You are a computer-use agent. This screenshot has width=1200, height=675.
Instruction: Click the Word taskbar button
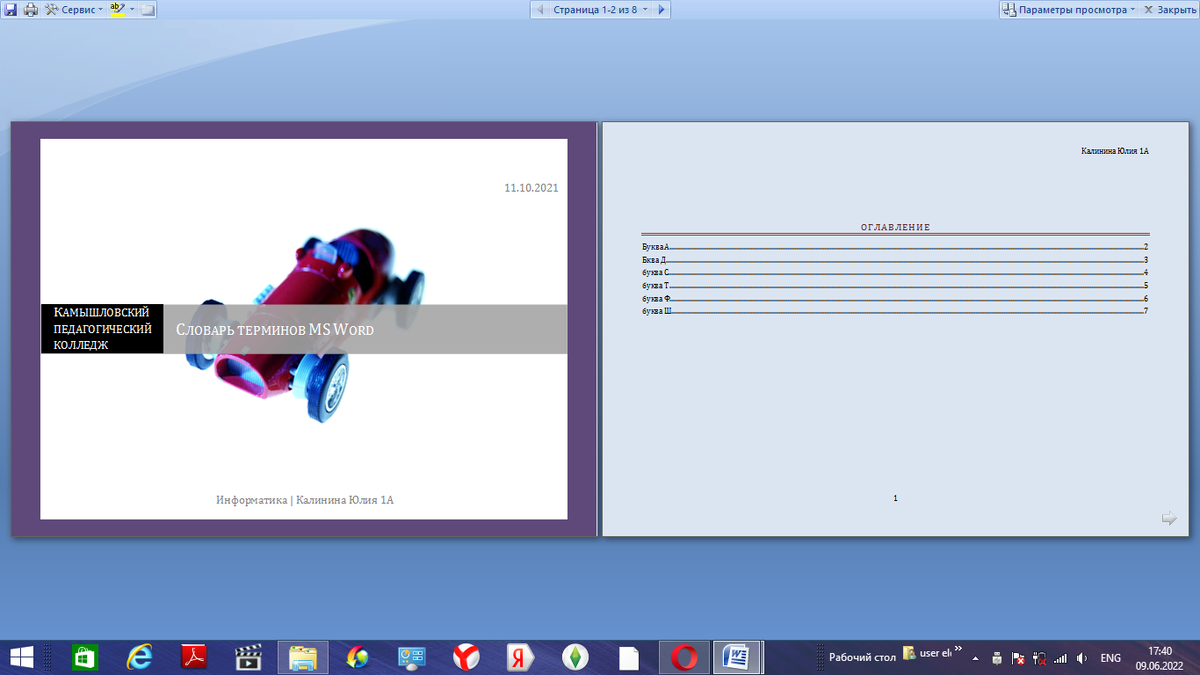738,657
